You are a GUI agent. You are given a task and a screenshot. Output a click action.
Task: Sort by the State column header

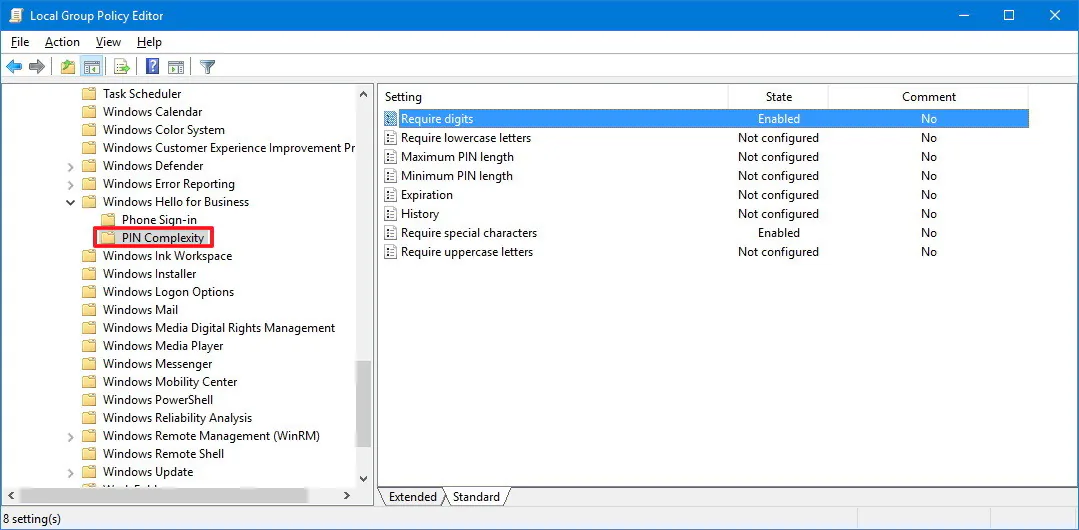778,97
